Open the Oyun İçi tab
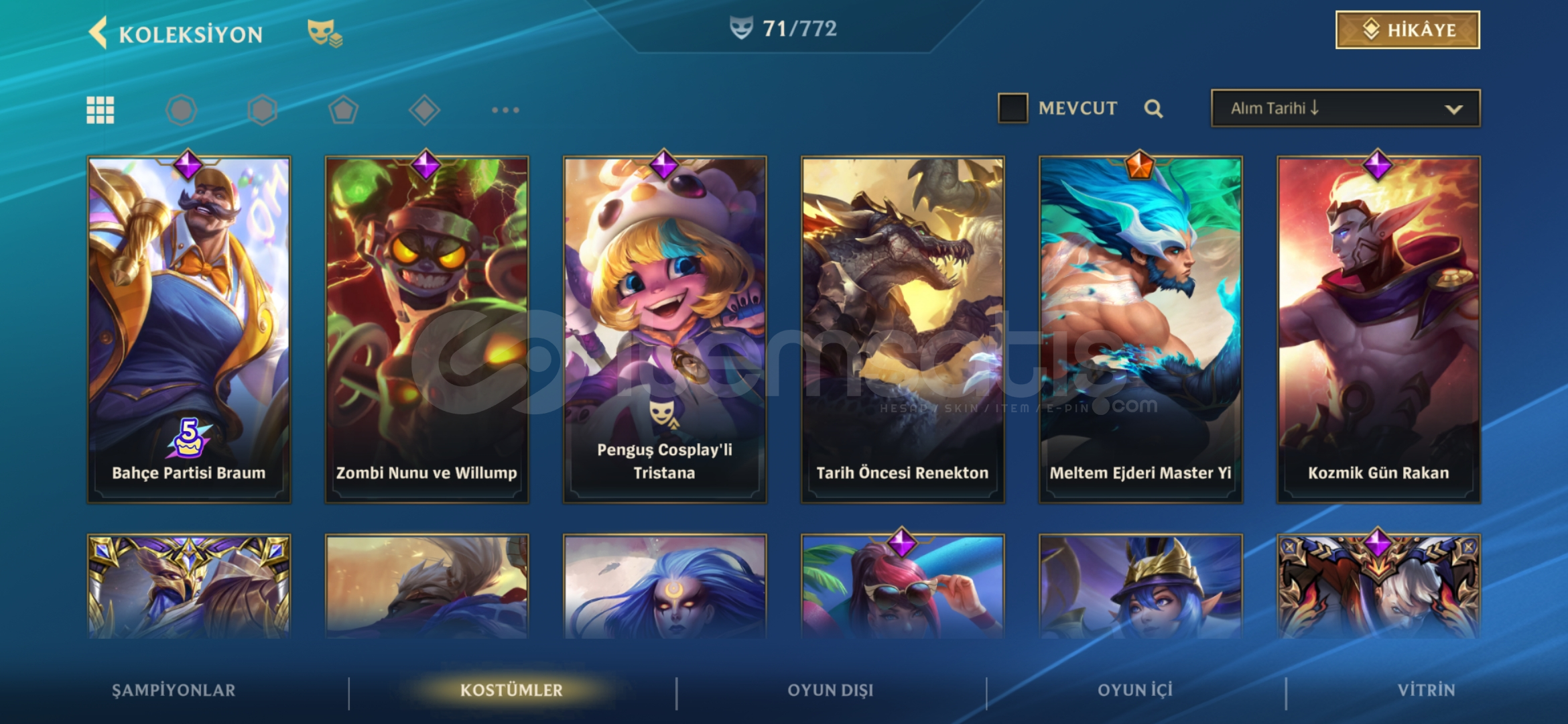The width and height of the screenshot is (1568, 724). coord(1135,690)
